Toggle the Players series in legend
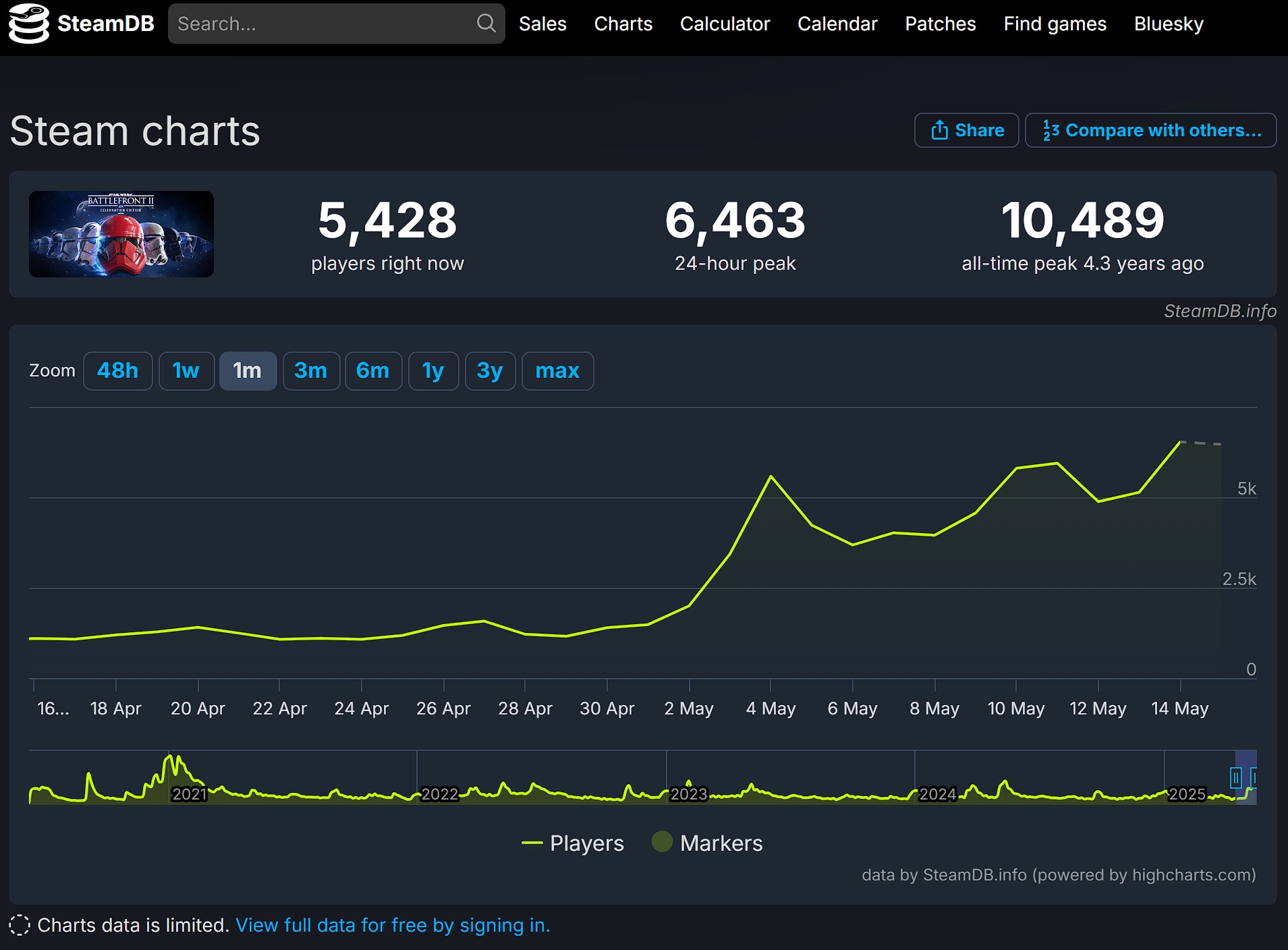The width and height of the screenshot is (1288, 950). coord(573,843)
